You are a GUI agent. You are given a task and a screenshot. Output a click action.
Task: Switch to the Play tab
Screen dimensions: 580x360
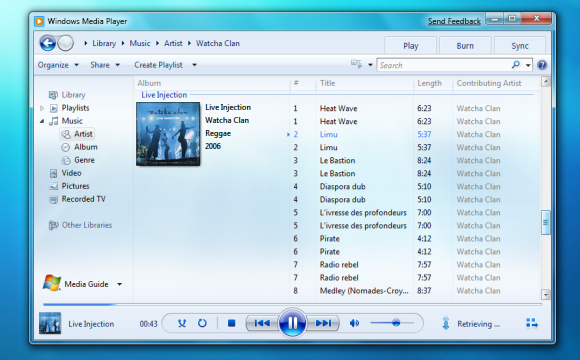[411, 46]
